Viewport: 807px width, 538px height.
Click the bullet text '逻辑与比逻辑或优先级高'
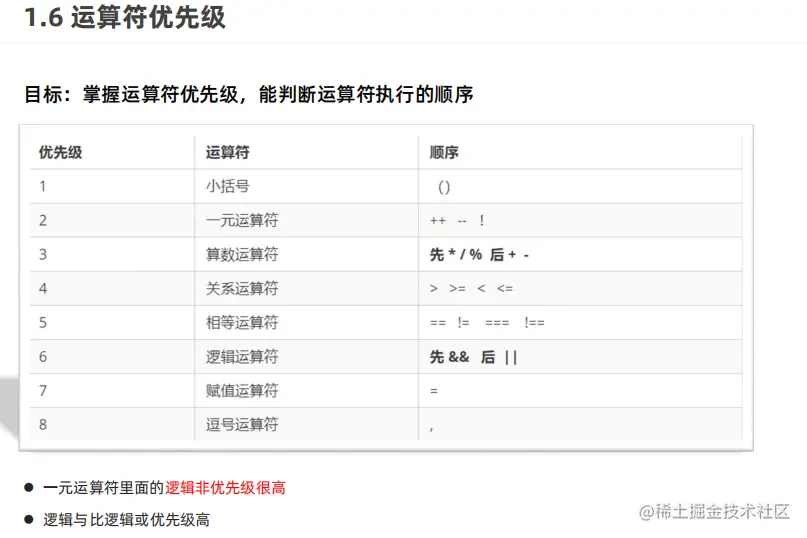tap(127, 520)
